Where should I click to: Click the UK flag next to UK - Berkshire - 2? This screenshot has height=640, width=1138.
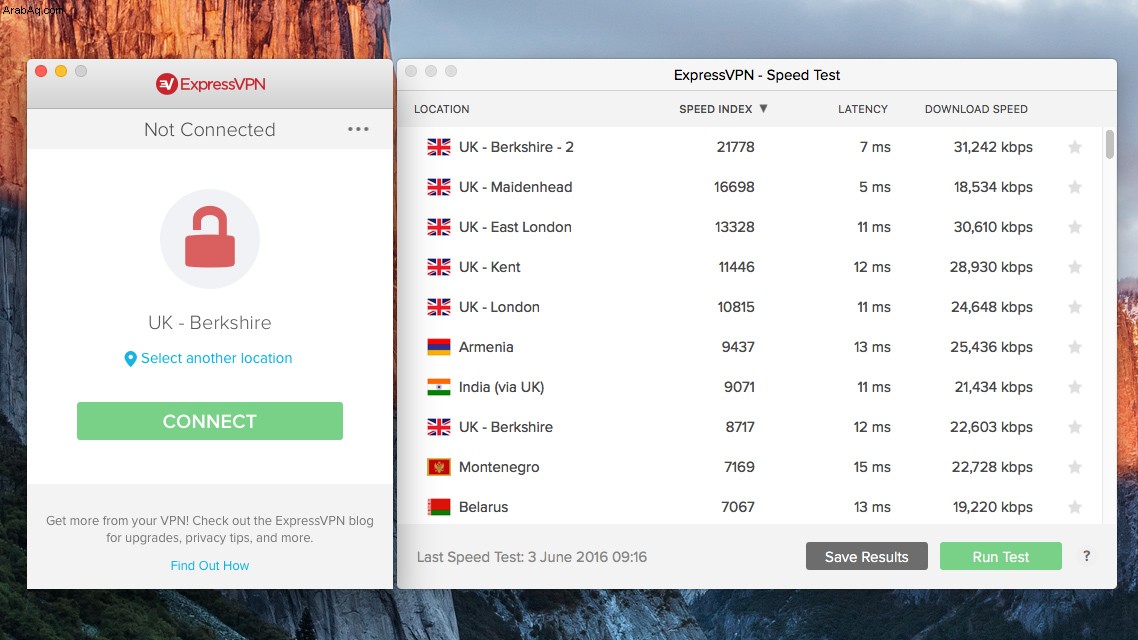point(438,147)
